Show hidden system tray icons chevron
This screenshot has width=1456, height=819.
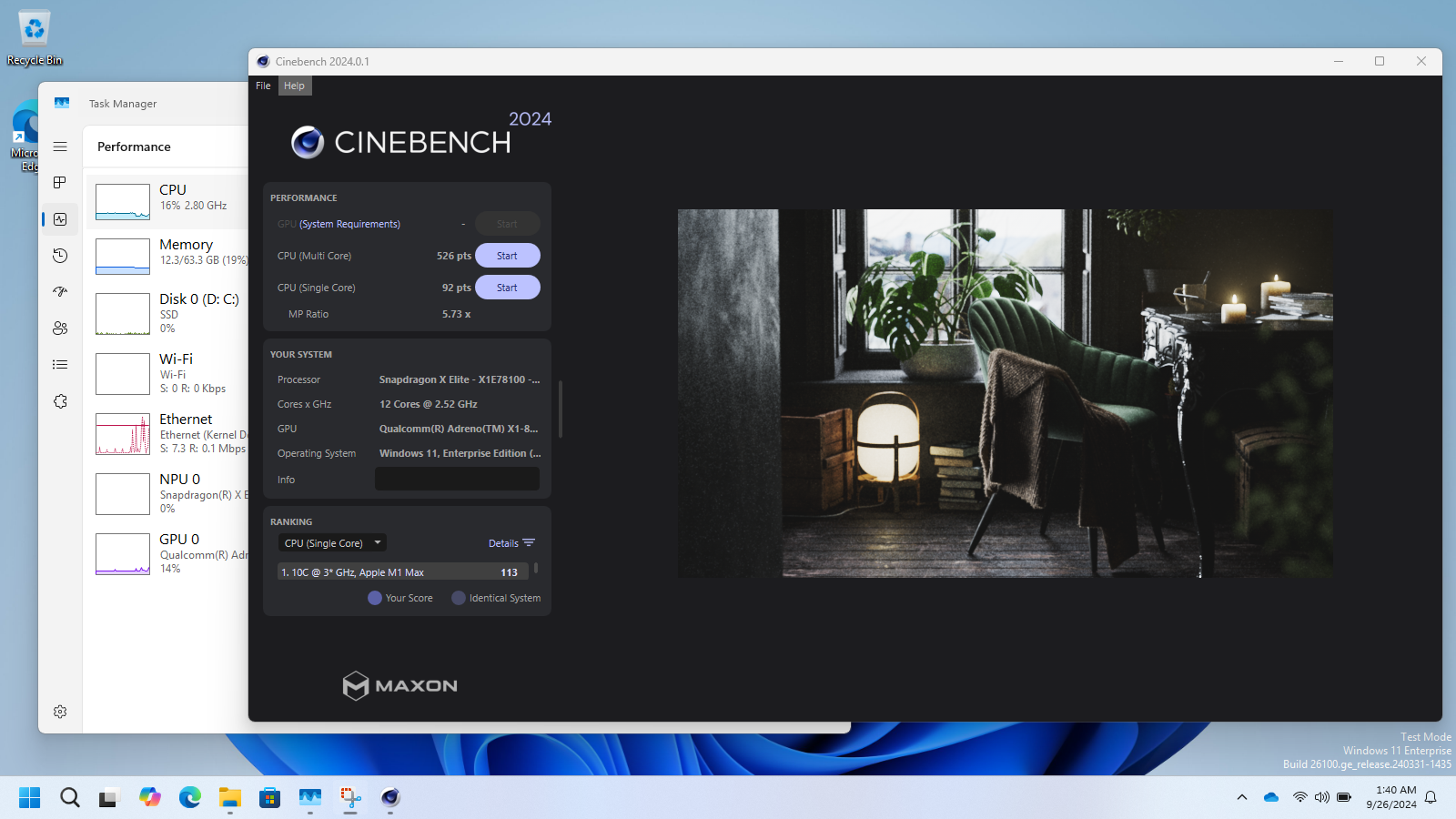pos(1241,798)
